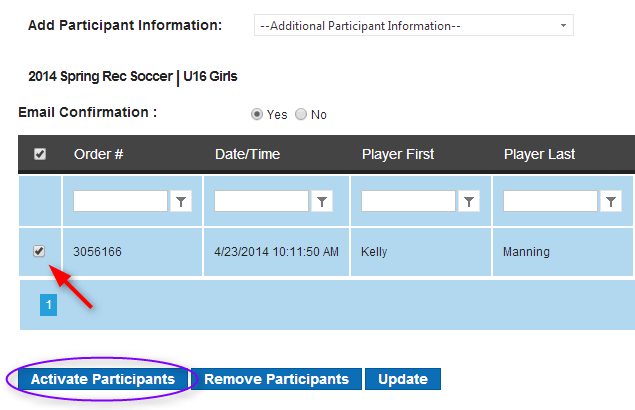Open filter icon for Player Last column
Screen dimensions: 635x410
tap(611, 201)
